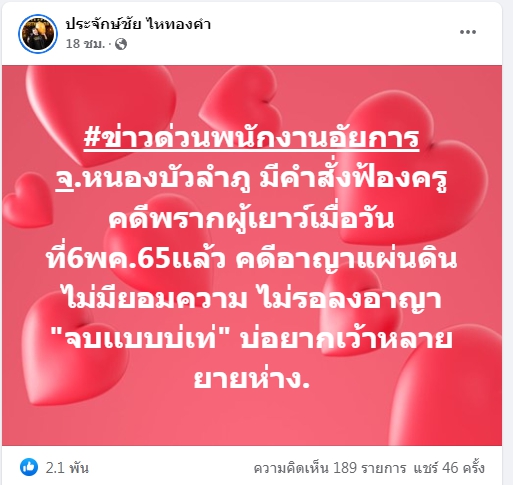Click the heart in the bottom-right corner
Viewport: 513px width, 485px height.
[x=447, y=387]
